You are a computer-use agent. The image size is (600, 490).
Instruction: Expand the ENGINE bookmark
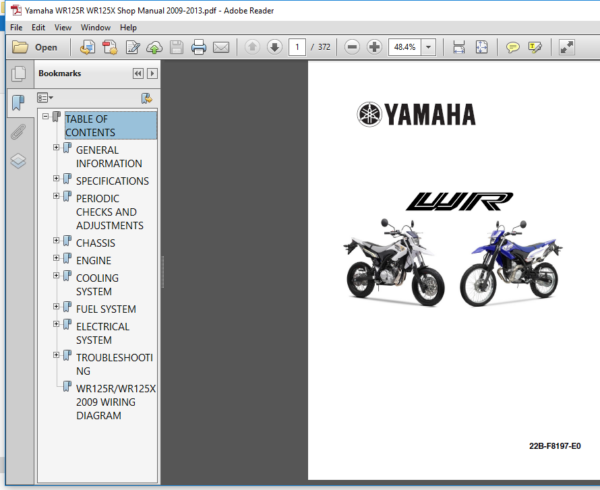56,258
